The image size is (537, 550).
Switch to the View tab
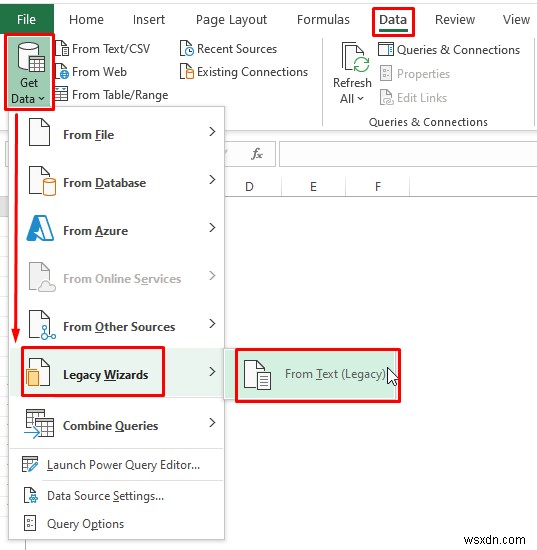coord(516,20)
